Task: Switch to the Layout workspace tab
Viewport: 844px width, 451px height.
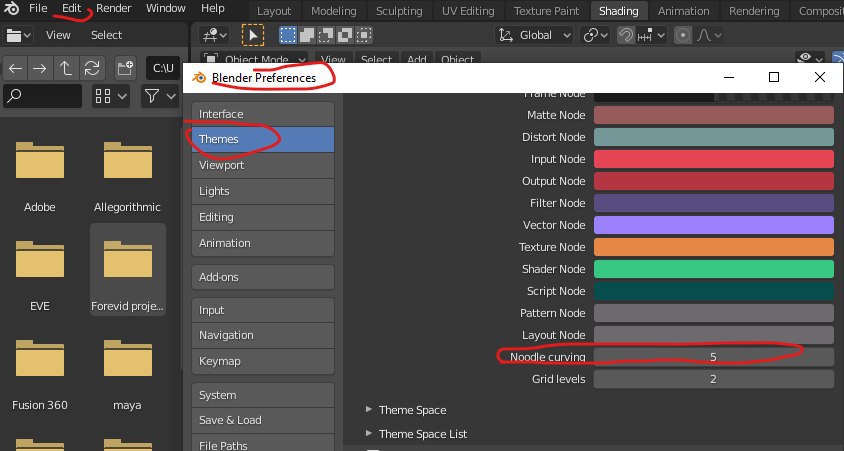Action: click(274, 11)
